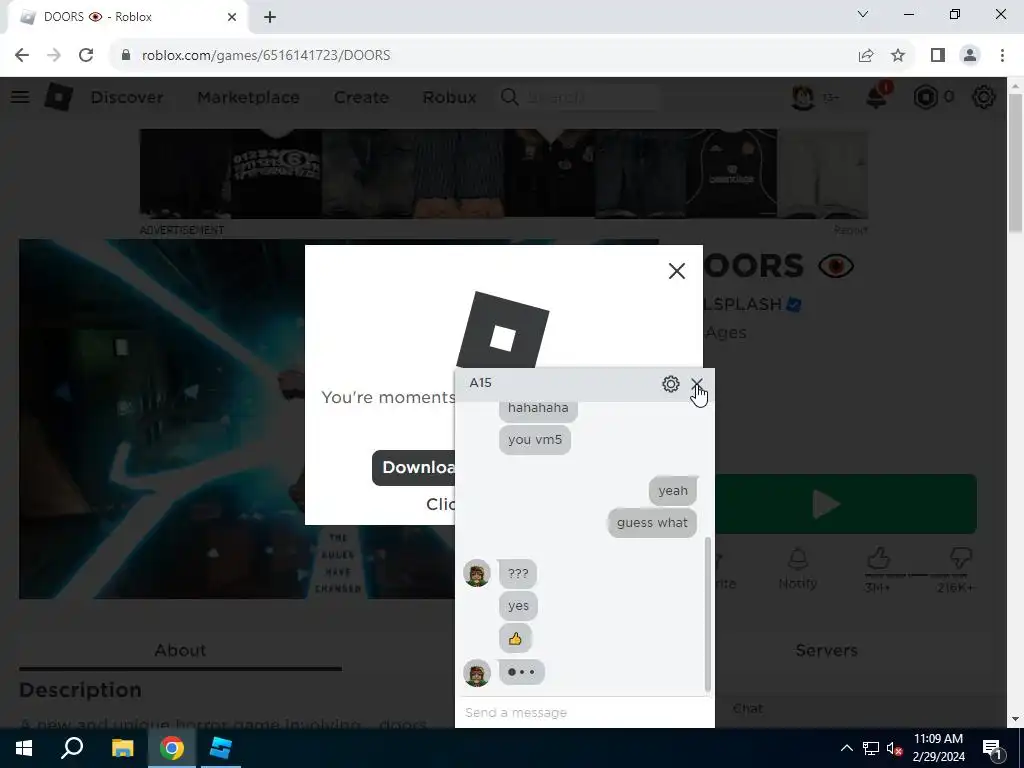Screen dimensions: 1024x768
Task: Click the '???' chat message
Action: pyautogui.click(x=518, y=573)
